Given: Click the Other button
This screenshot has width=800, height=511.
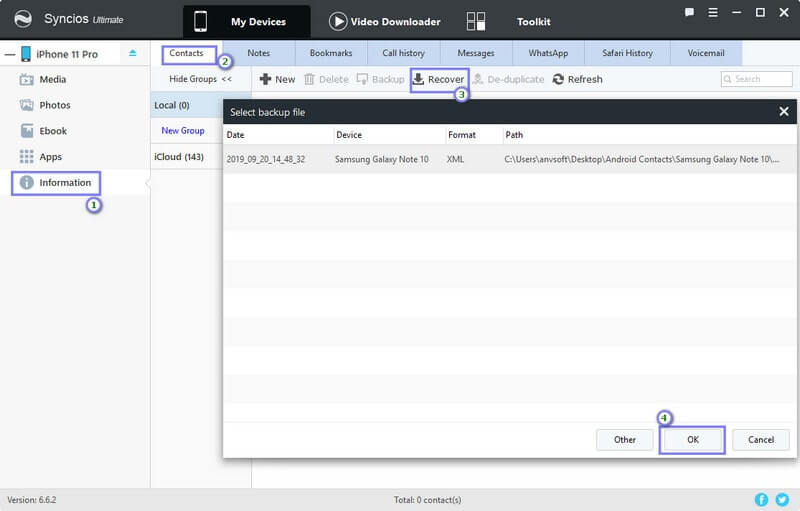Looking at the screenshot, I should coord(624,440).
